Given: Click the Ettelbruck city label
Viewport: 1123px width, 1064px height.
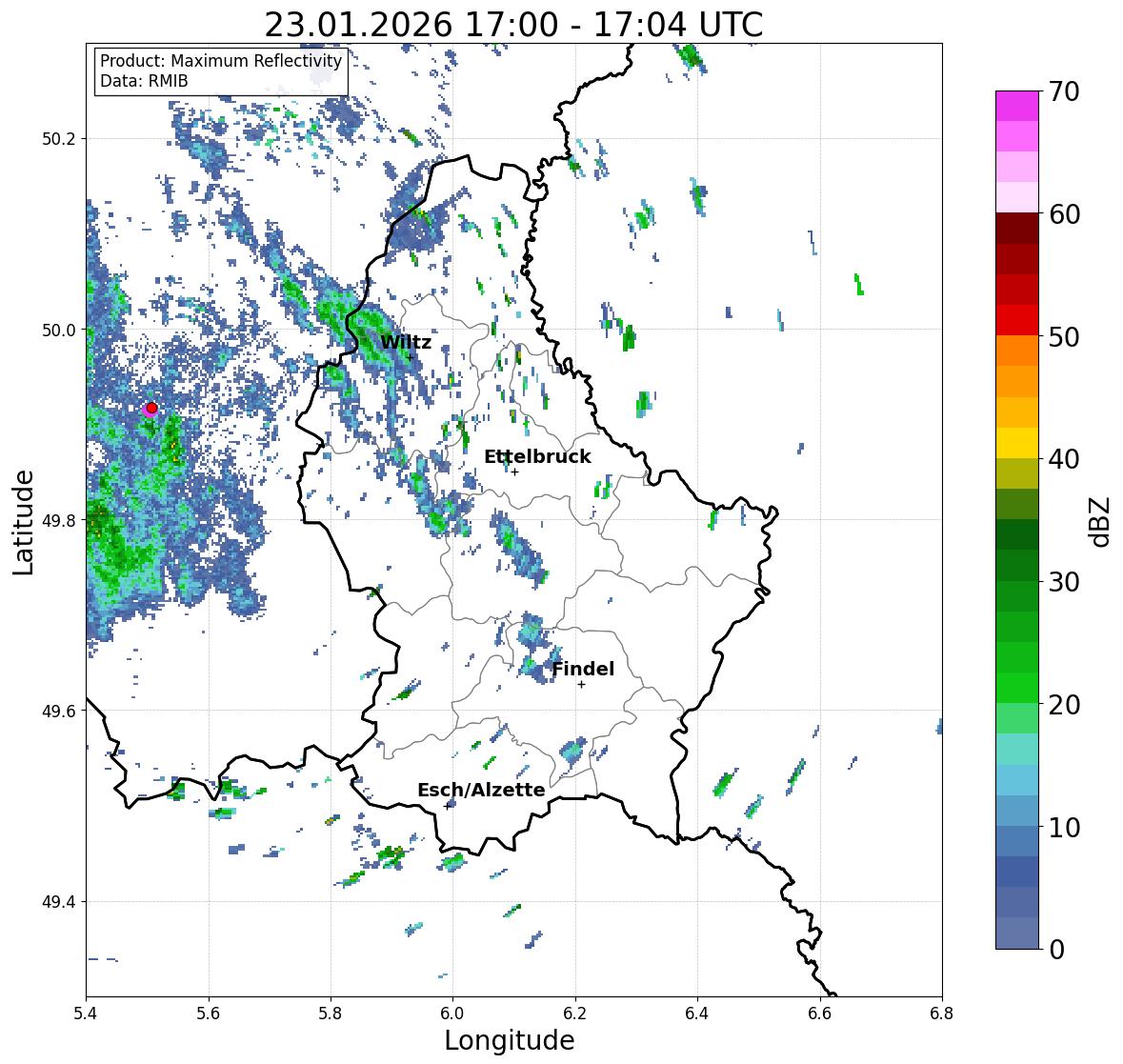Looking at the screenshot, I should [537, 457].
